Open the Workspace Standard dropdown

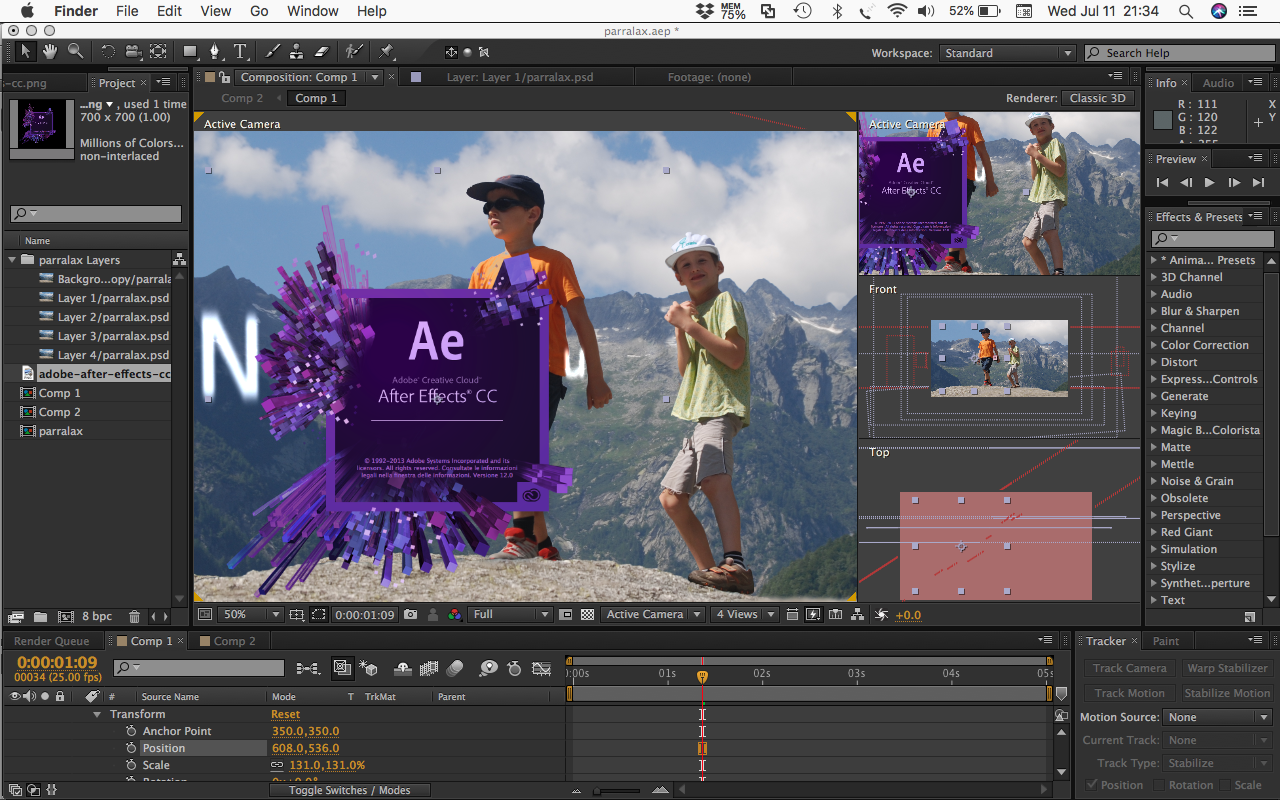coord(1007,53)
